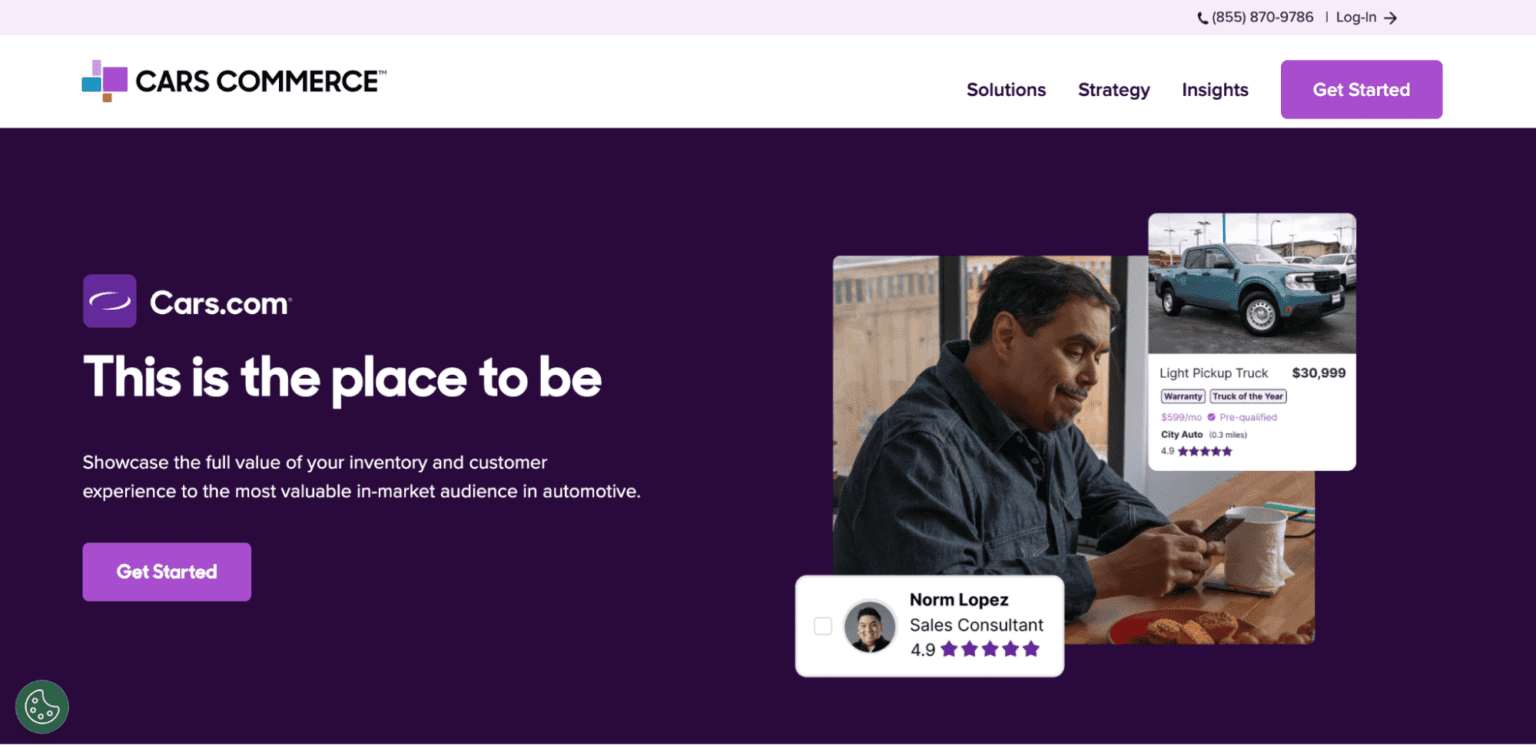Image resolution: width=1536 pixels, height=745 pixels.
Task: Click the Cars.com purple logo icon
Action: pyautogui.click(x=109, y=301)
